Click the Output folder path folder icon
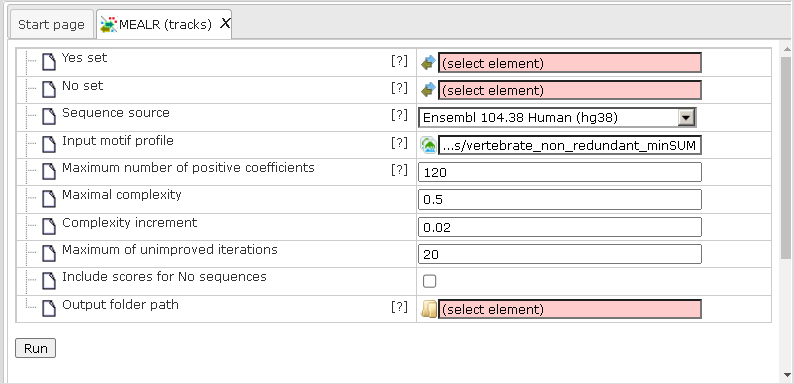 428,309
